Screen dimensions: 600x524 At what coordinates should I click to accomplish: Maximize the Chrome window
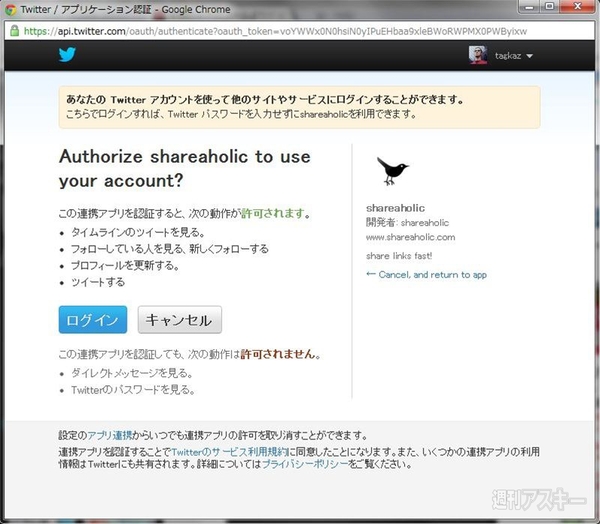549,7
